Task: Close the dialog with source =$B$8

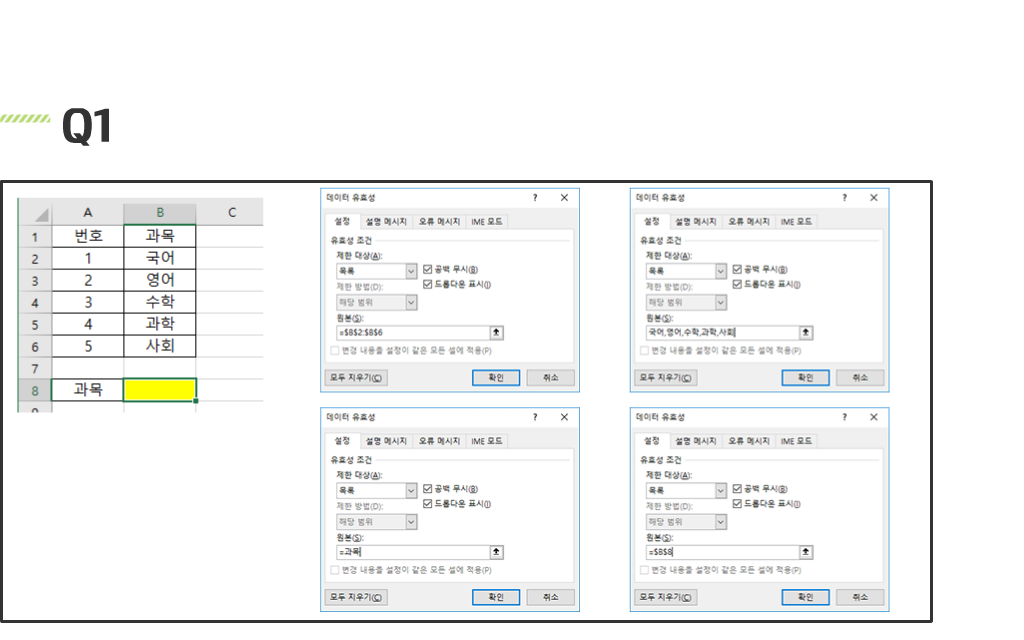Action: [x=874, y=417]
